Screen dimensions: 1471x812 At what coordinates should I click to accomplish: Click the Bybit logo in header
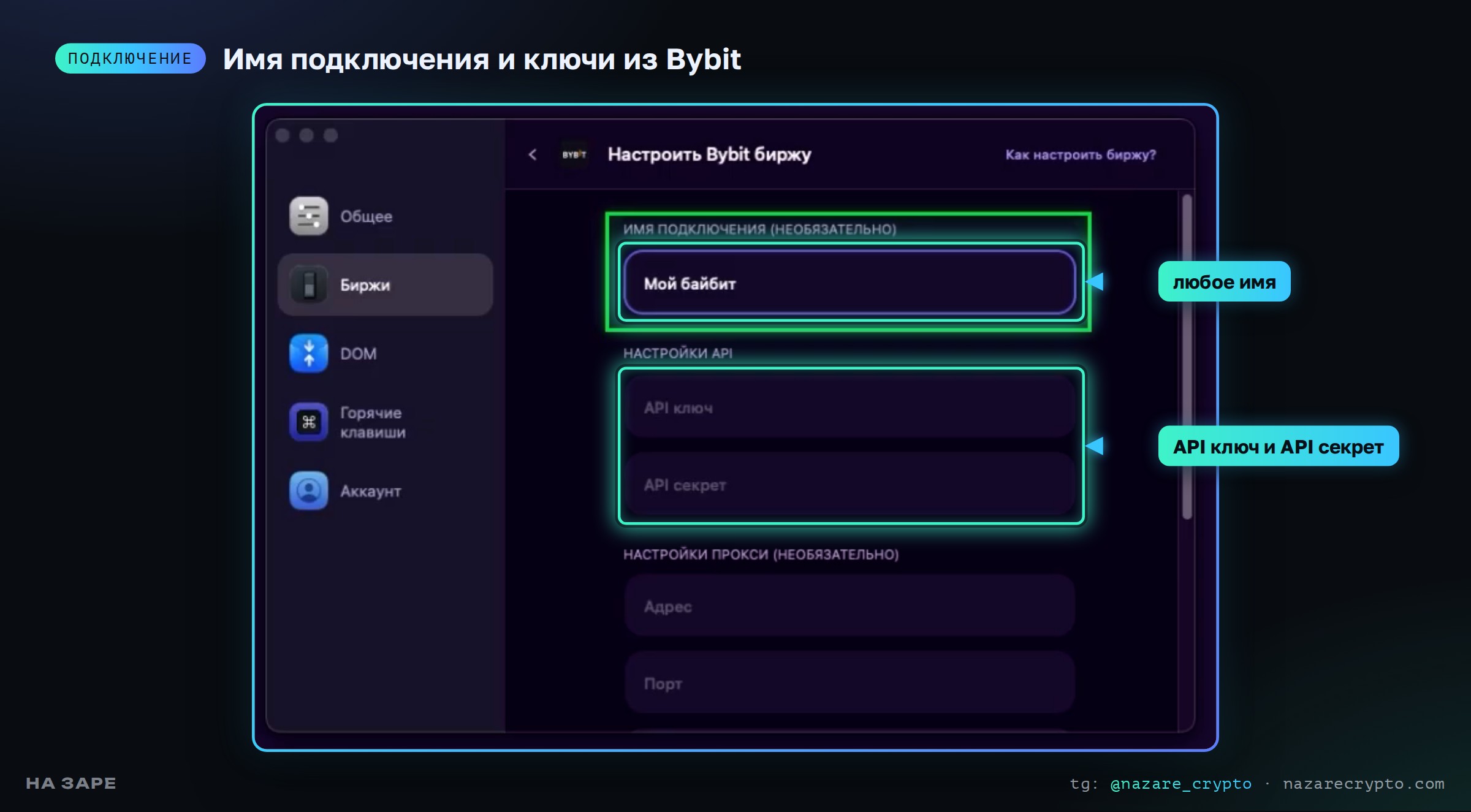[x=574, y=154]
